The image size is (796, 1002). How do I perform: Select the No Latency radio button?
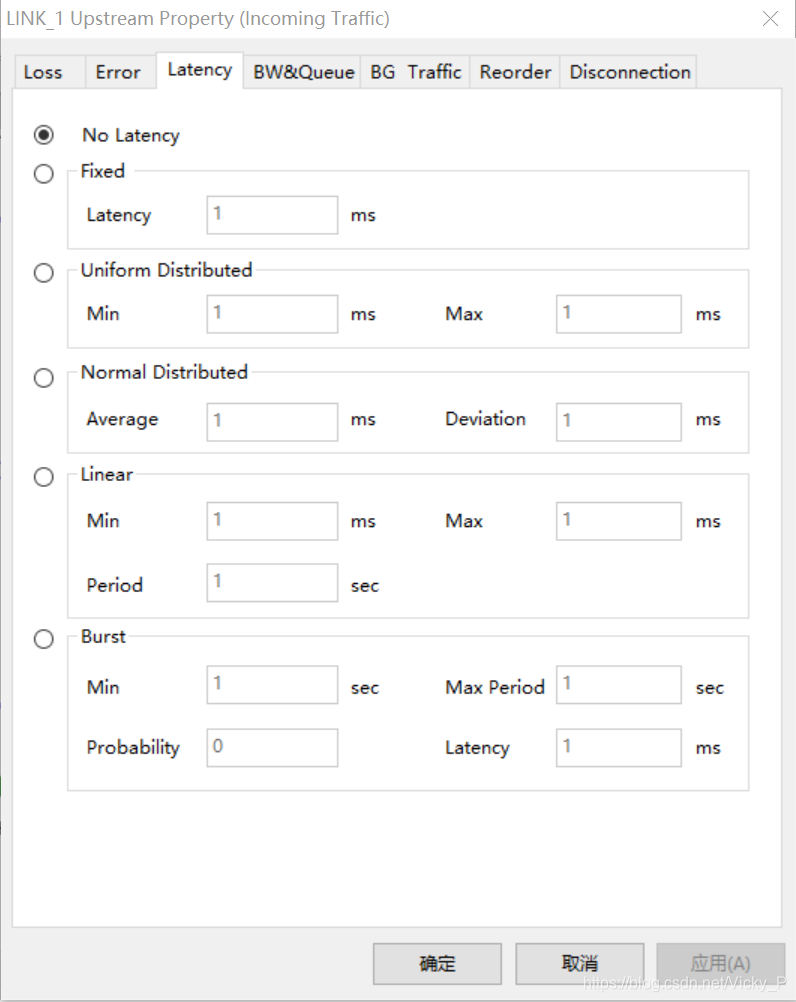(43, 135)
